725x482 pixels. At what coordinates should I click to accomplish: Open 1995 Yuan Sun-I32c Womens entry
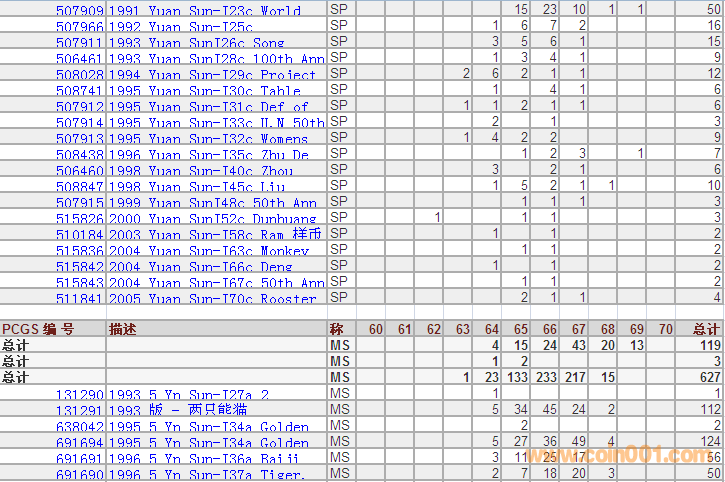pos(207,138)
